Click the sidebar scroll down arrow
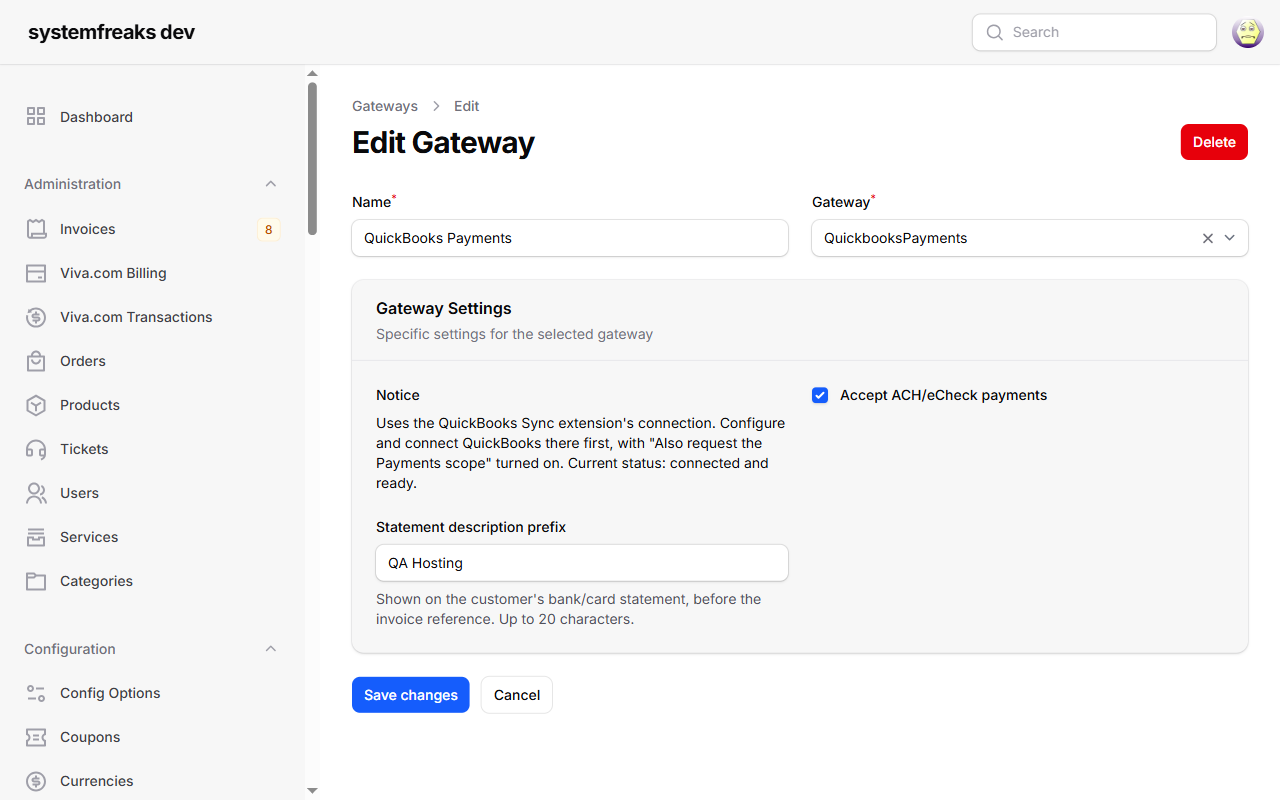Screen dimensions: 1280x800 tap(312, 791)
